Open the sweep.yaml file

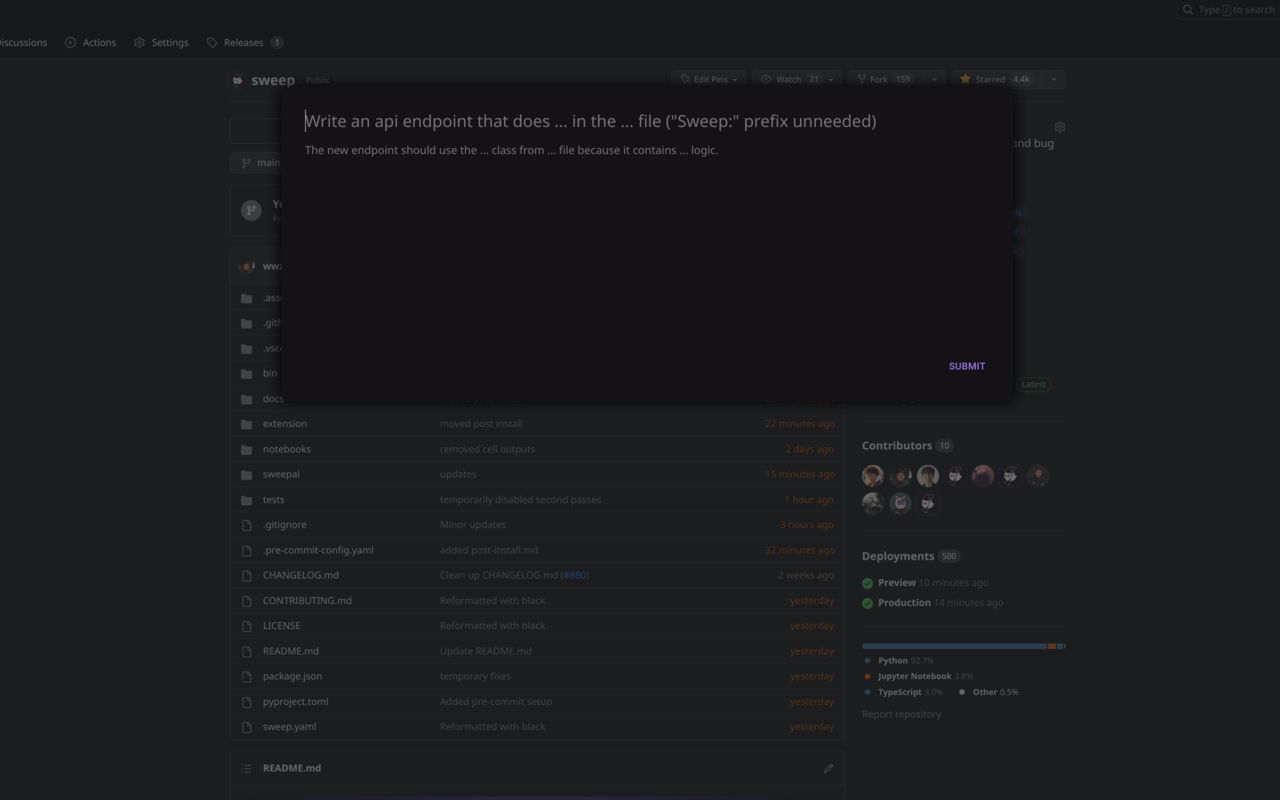[290, 727]
